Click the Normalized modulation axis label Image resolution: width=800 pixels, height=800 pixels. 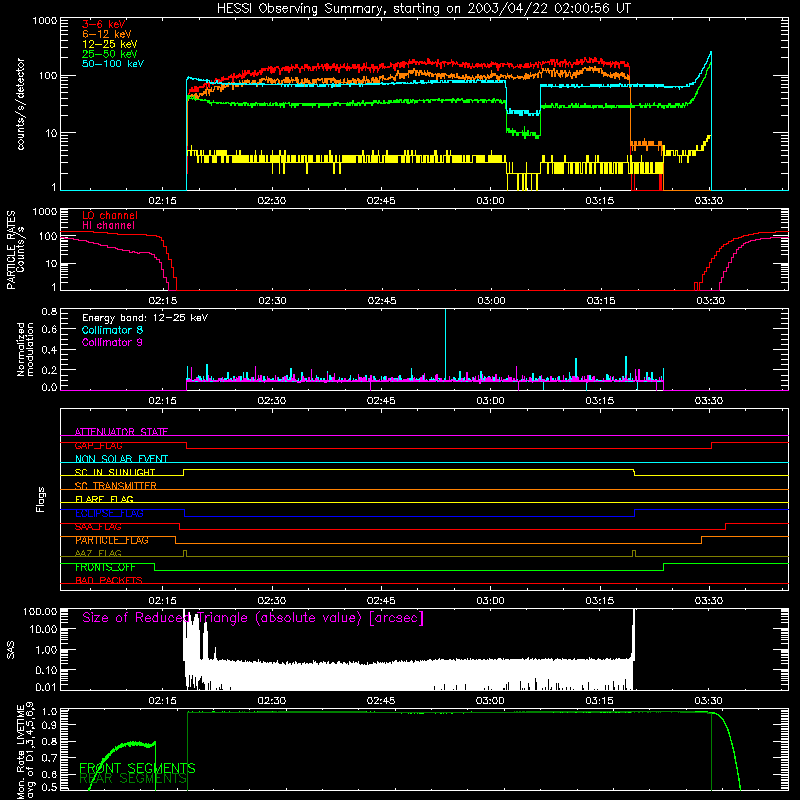25,349
